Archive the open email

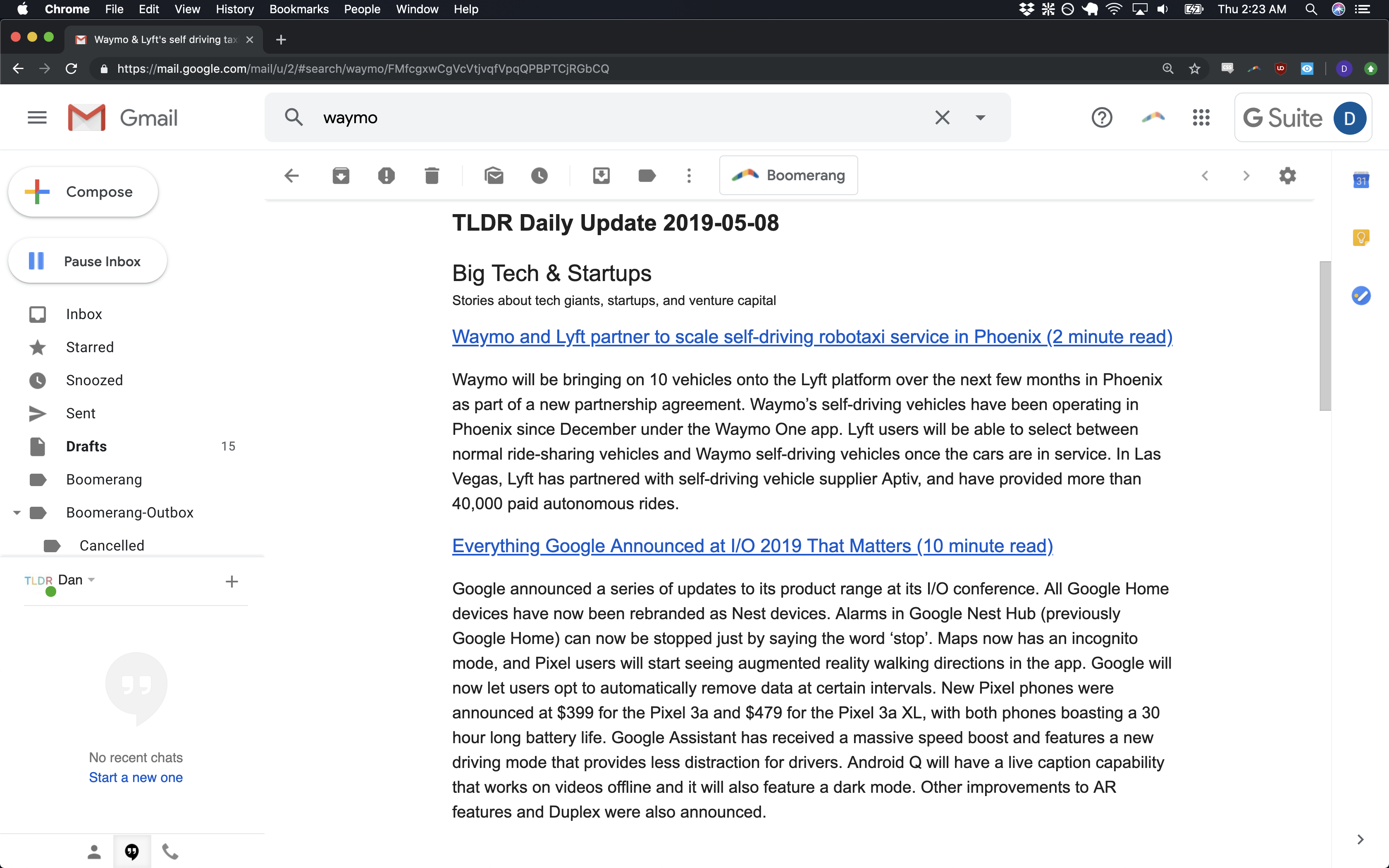[x=340, y=176]
